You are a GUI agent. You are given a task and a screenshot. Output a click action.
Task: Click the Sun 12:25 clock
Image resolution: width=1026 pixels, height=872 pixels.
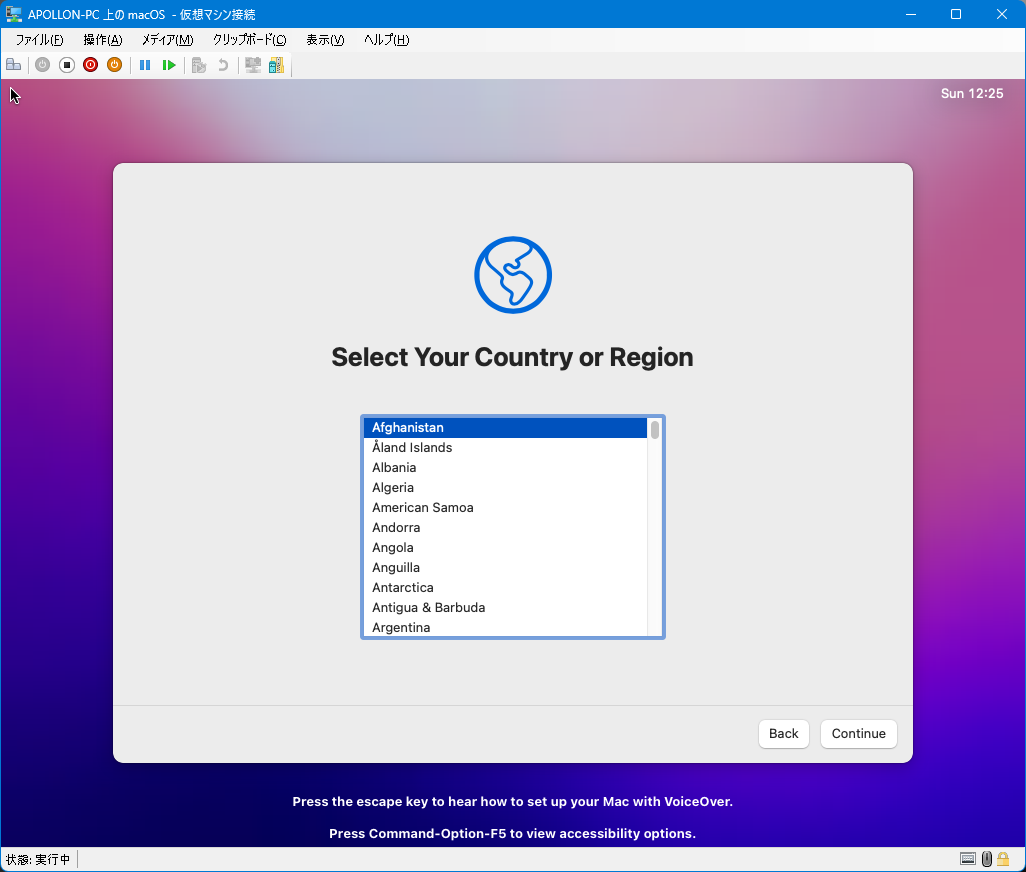[x=972, y=94]
